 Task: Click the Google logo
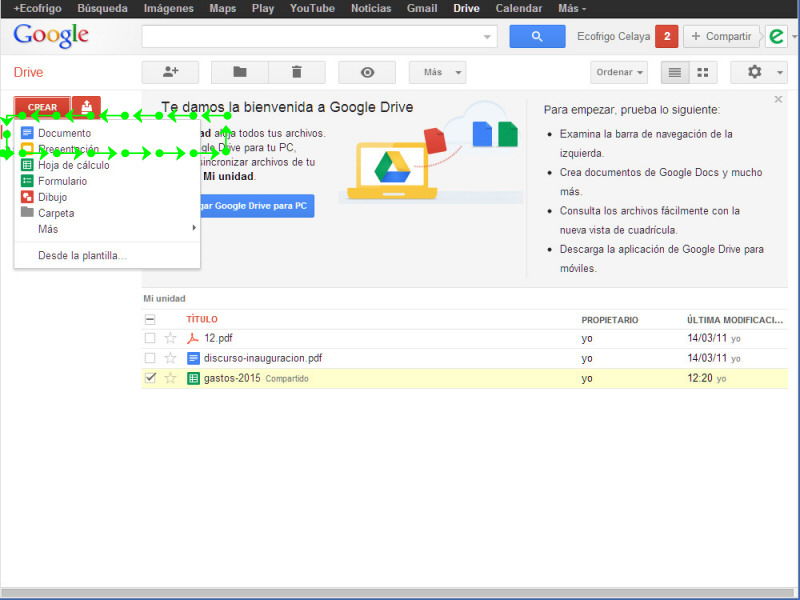[51, 36]
